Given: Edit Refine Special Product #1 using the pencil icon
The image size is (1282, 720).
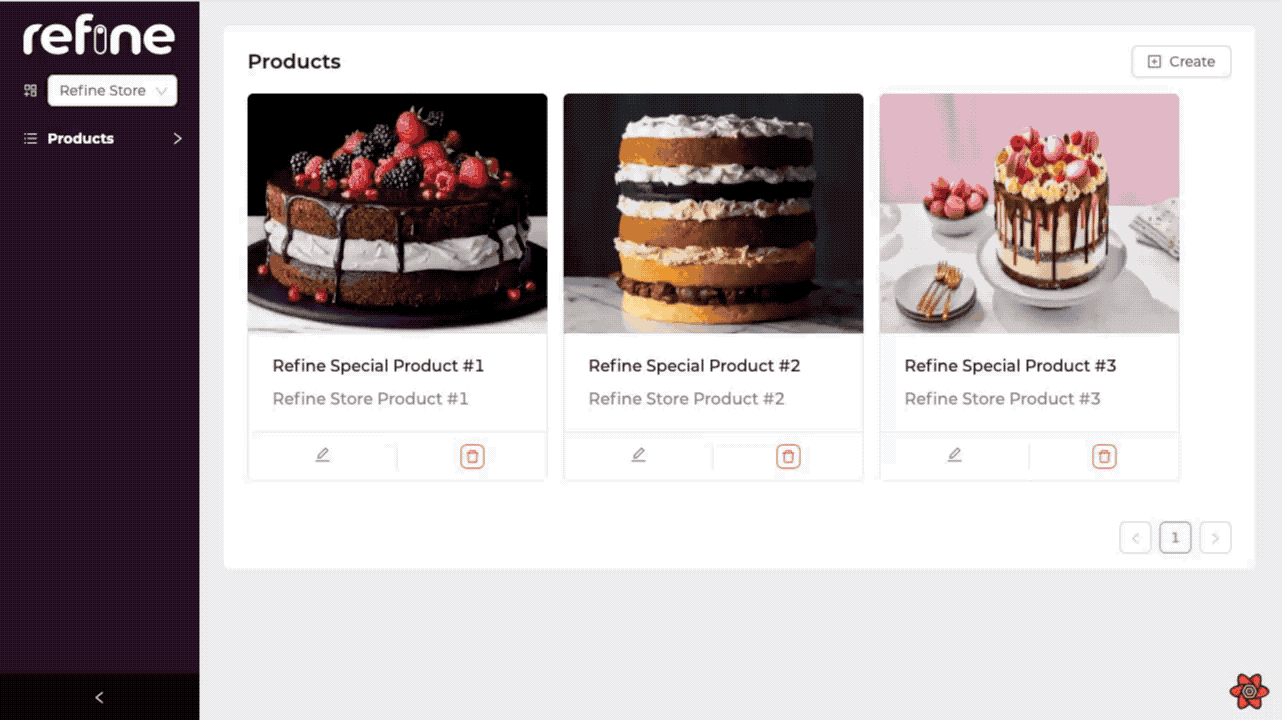Looking at the screenshot, I should pyautogui.click(x=322, y=456).
